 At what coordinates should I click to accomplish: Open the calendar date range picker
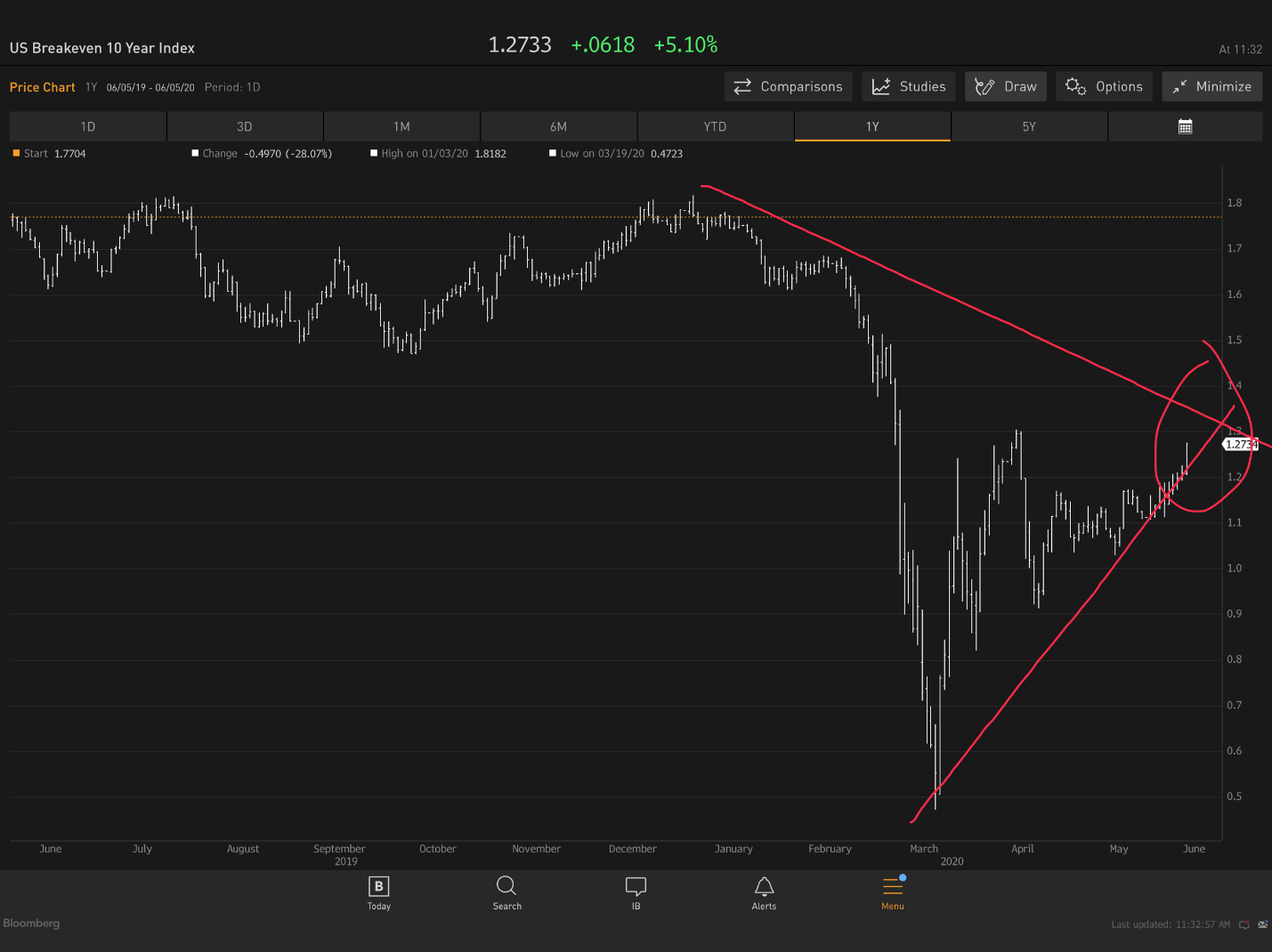(x=1185, y=126)
